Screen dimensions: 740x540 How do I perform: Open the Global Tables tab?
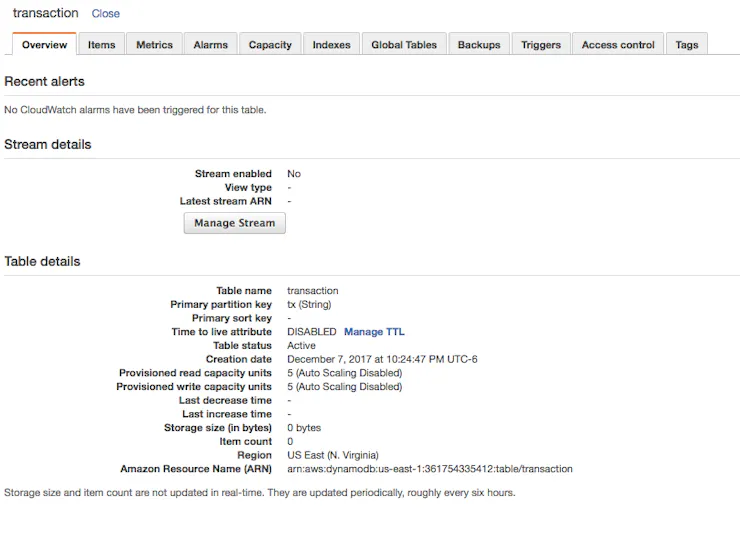tap(404, 44)
